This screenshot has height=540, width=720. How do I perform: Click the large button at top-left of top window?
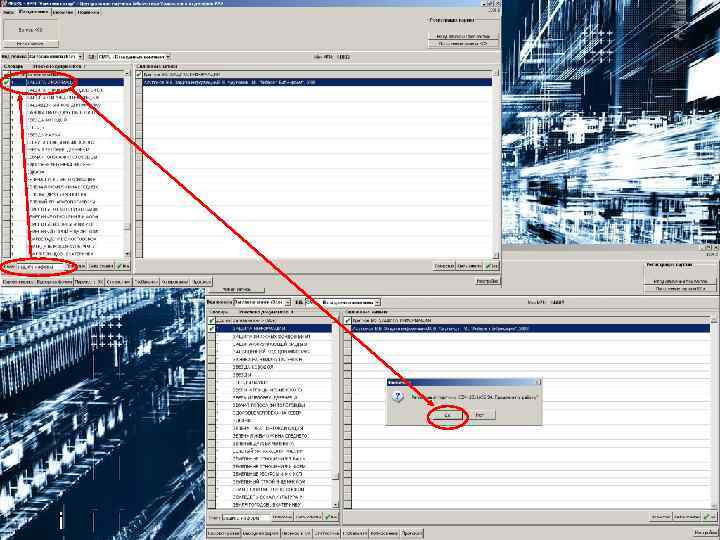click(30, 30)
